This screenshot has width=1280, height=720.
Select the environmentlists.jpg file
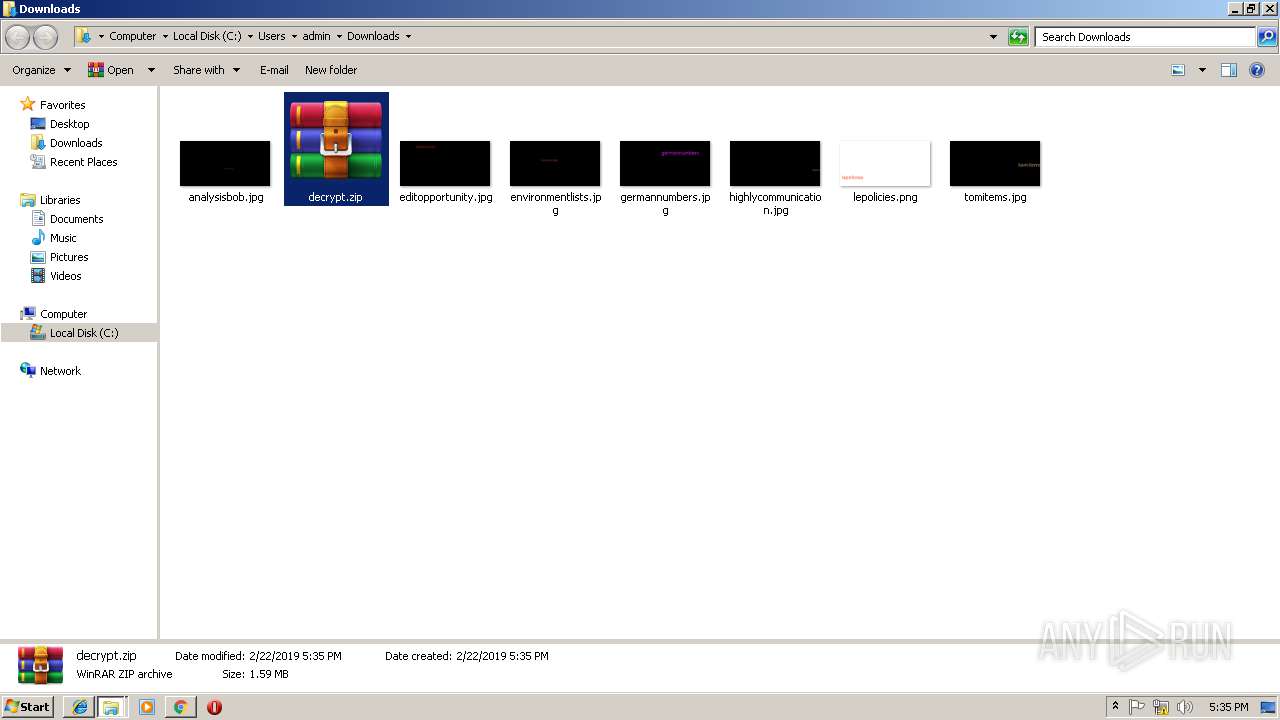(555, 178)
